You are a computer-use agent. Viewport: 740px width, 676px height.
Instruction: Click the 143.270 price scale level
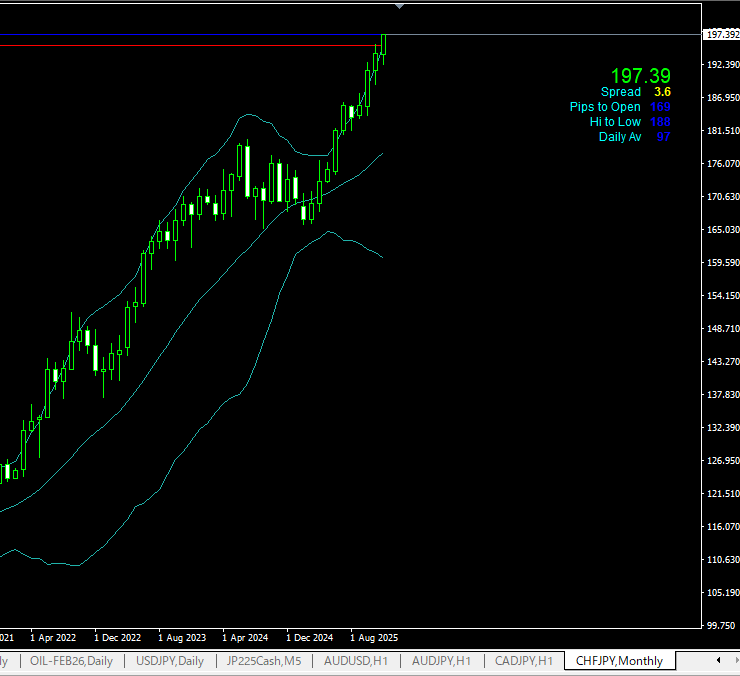722,361
